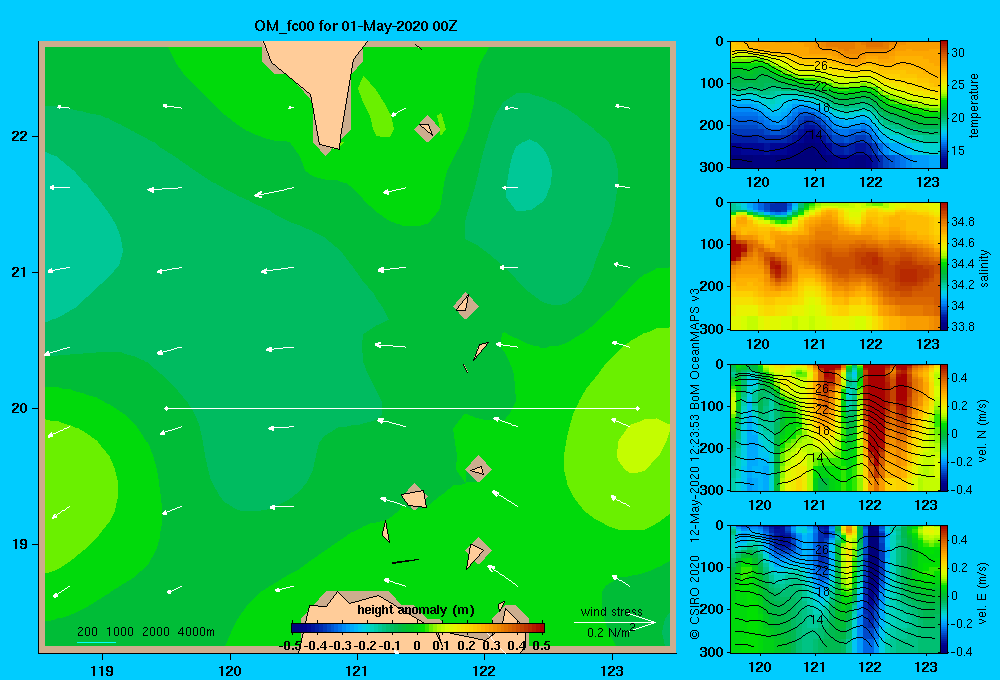1000x680 pixels.
Task: Click the white transect line across the map
Action: click(402, 408)
